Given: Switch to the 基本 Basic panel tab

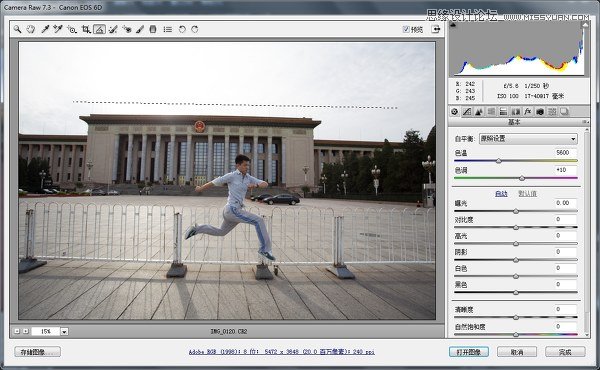Looking at the screenshot, I should coord(454,111).
